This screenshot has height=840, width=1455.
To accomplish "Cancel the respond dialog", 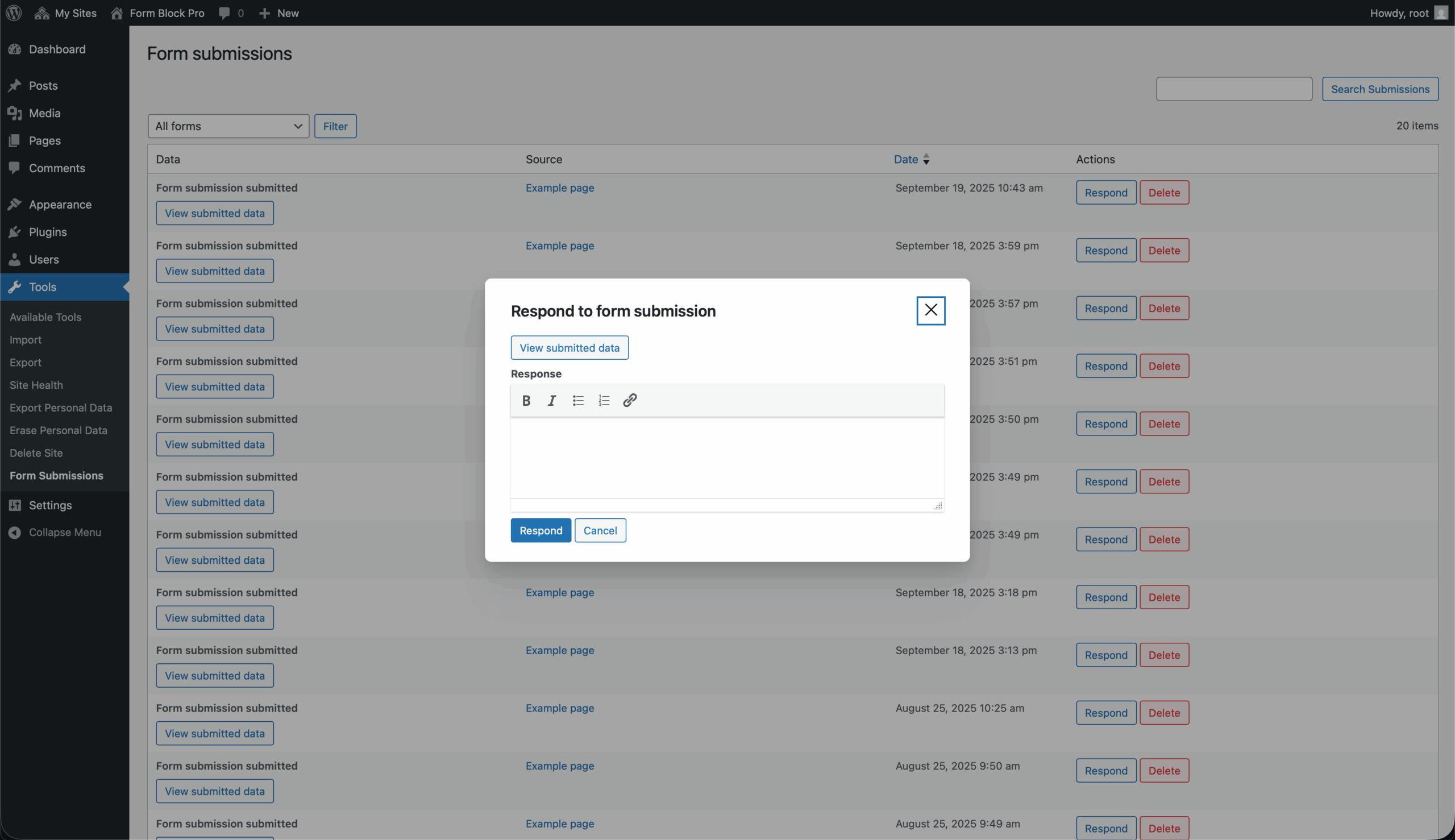I will point(600,530).
